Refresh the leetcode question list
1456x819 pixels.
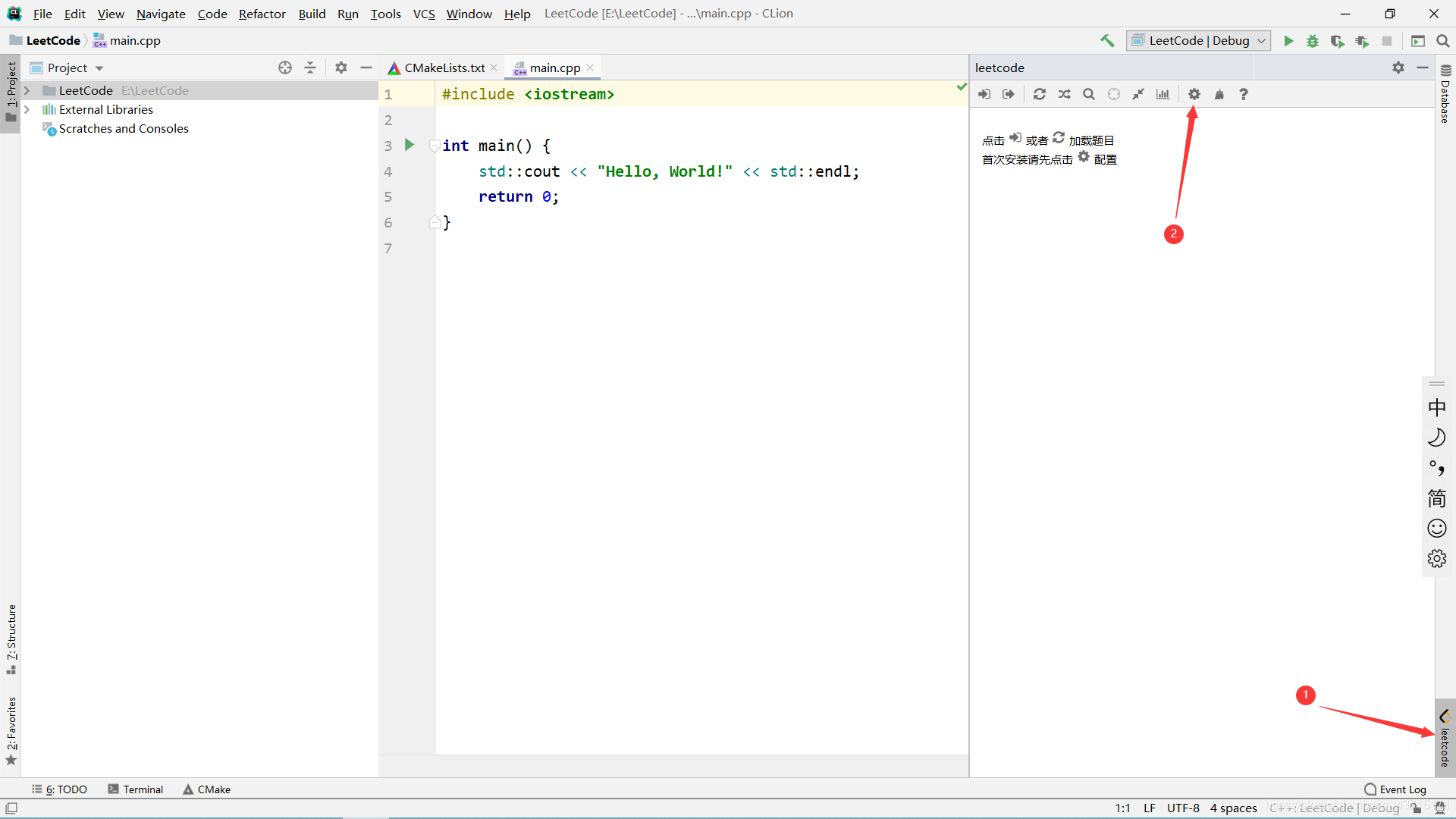[1040, 94]
